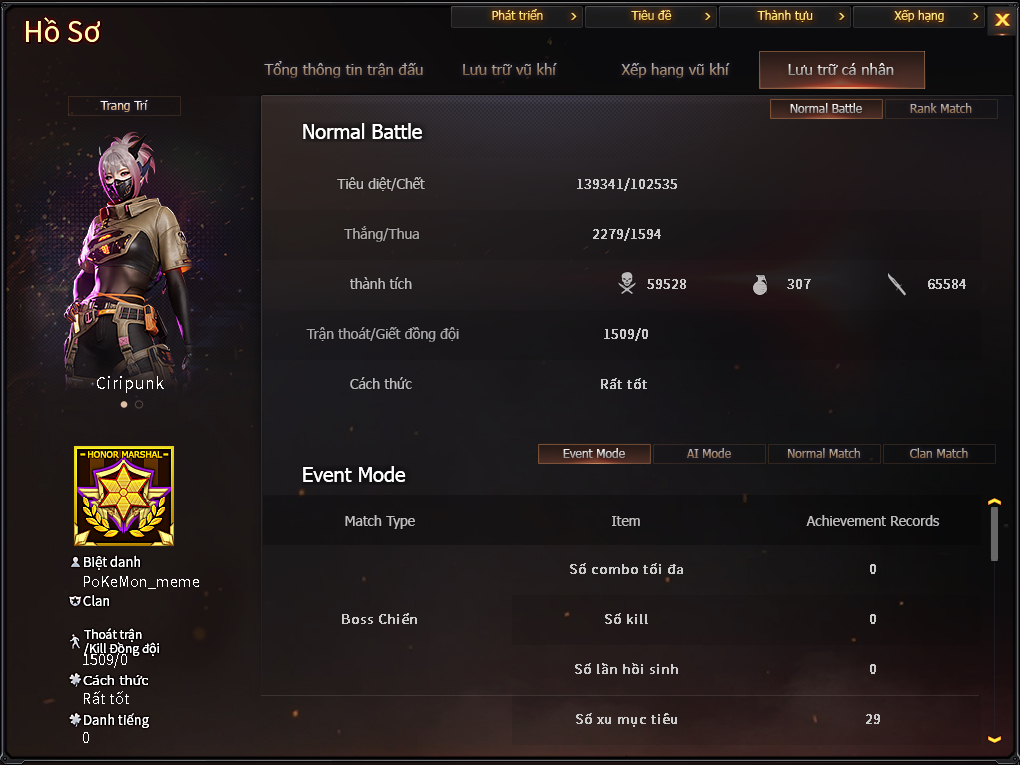
Task: Click the skull headshot kills icon
Action: [626, 284]
